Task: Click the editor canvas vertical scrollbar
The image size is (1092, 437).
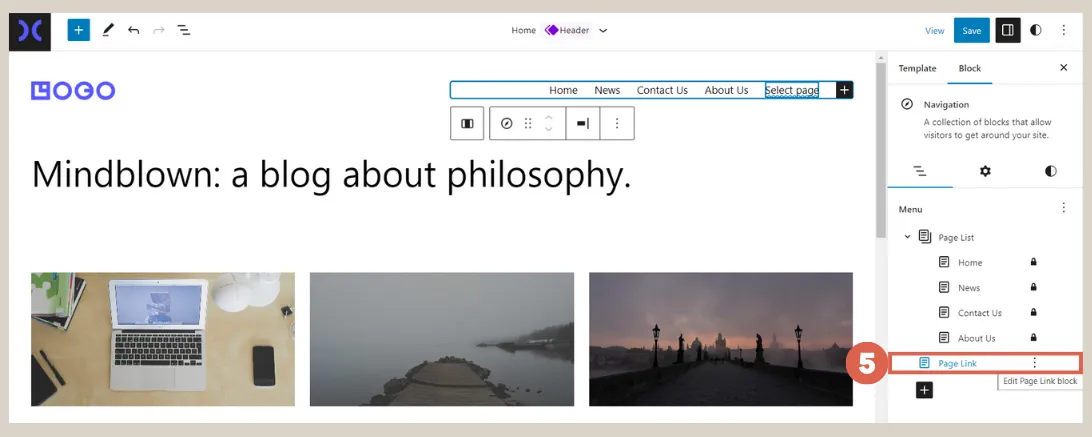Action: pos(881,150)
